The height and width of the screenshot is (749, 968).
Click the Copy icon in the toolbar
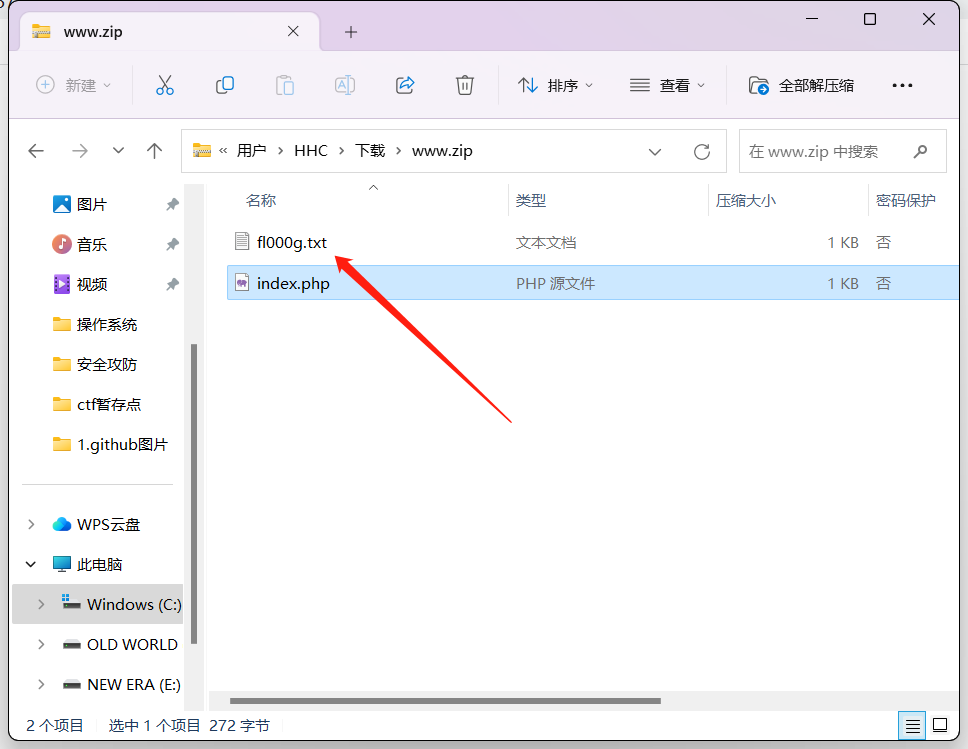pos(224,85)
